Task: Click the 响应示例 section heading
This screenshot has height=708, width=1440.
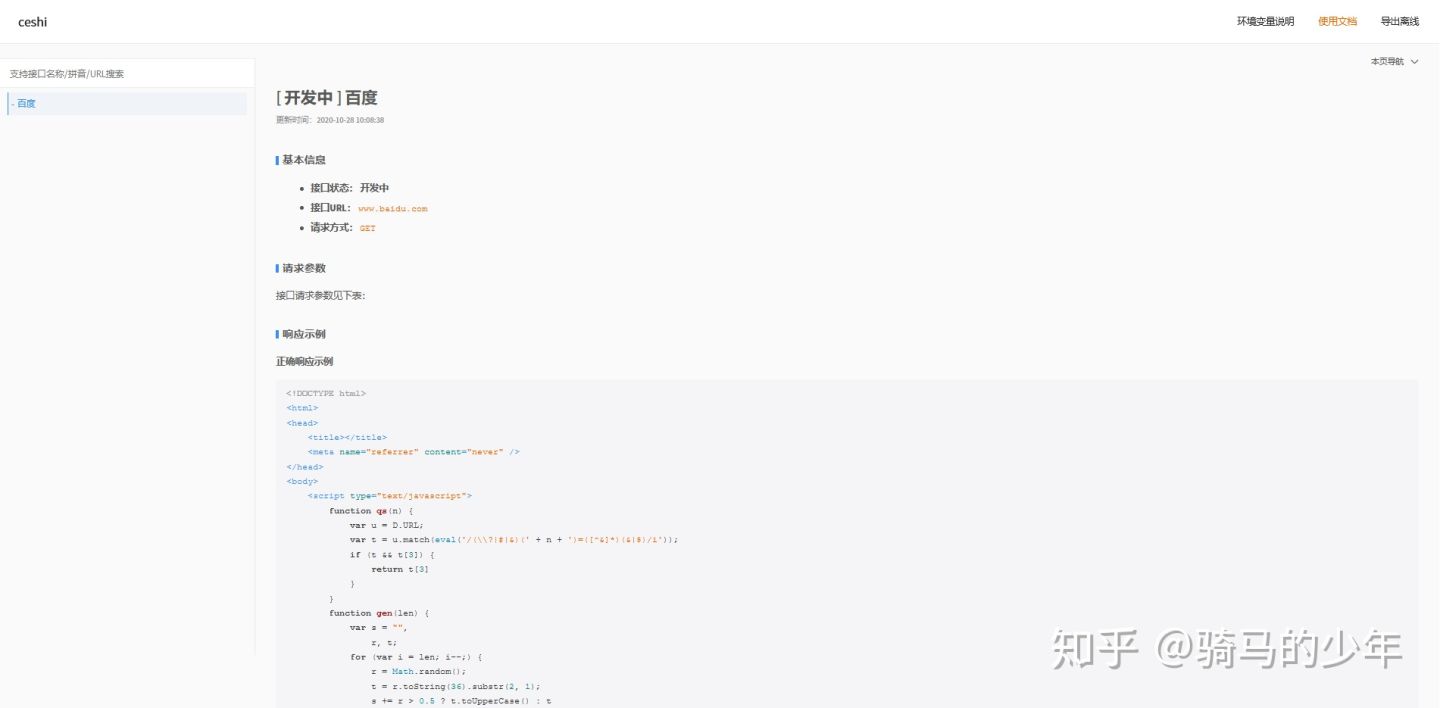Action: tap(303, 334)
